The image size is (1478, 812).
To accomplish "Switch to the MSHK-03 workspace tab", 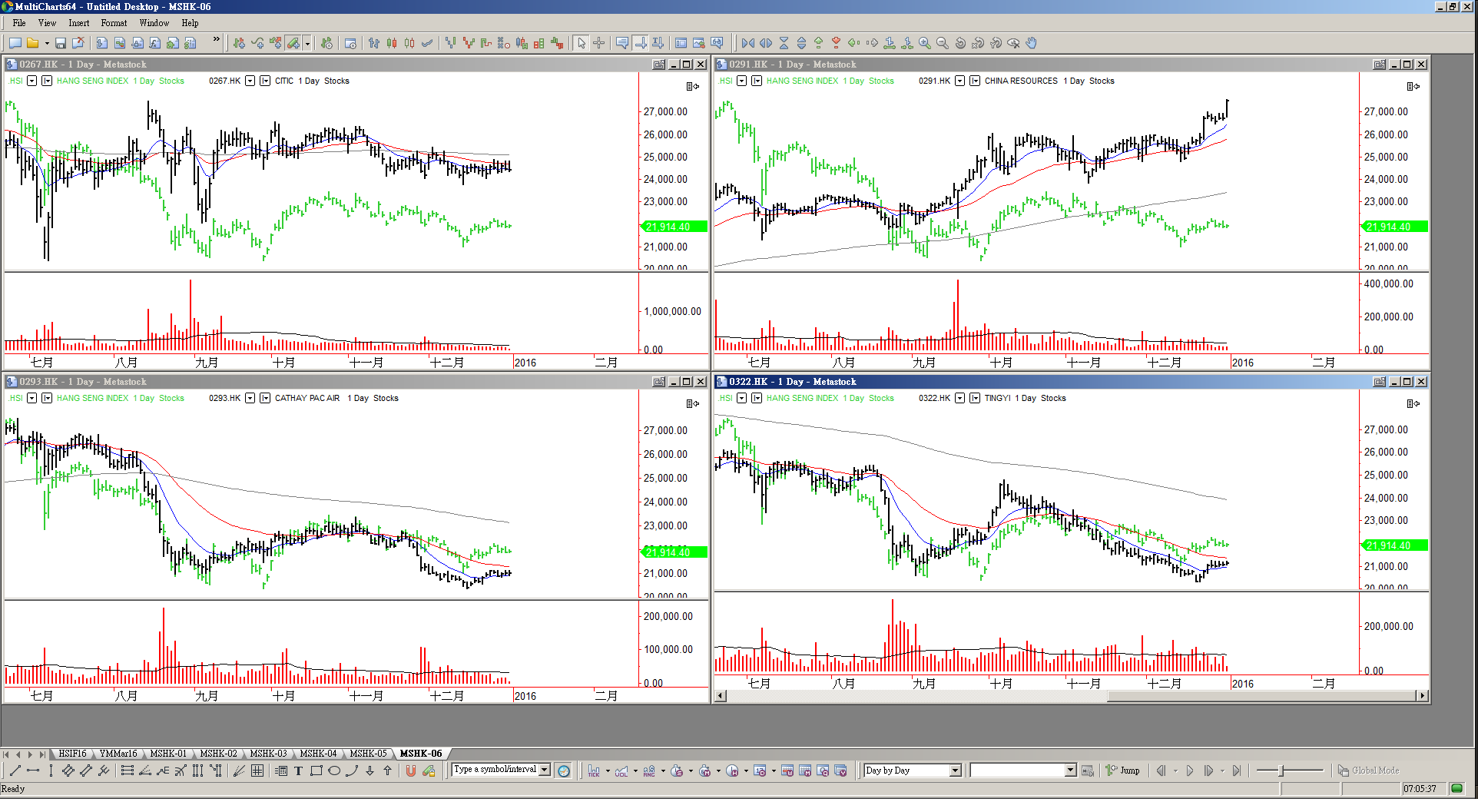I will point(268,754).
